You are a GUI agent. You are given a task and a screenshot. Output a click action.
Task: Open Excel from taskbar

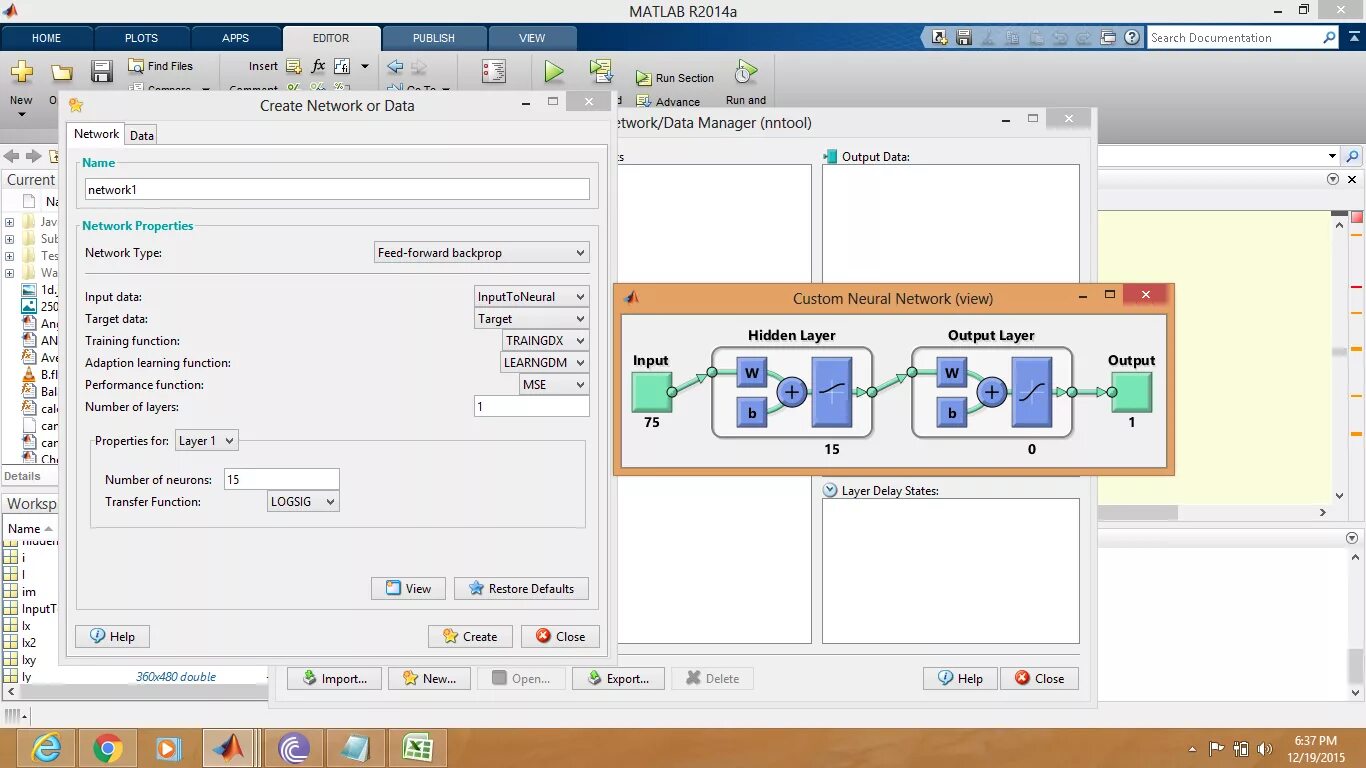417,748
